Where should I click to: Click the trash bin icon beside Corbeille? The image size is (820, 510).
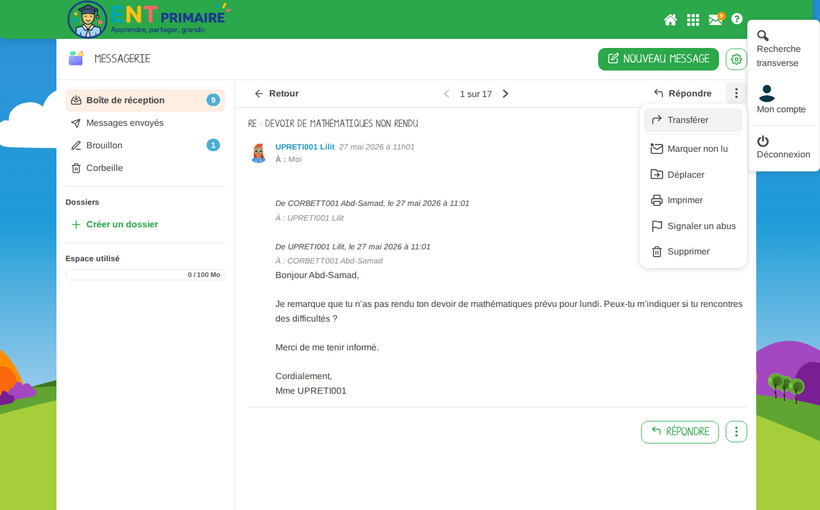[x=76, y=168]
